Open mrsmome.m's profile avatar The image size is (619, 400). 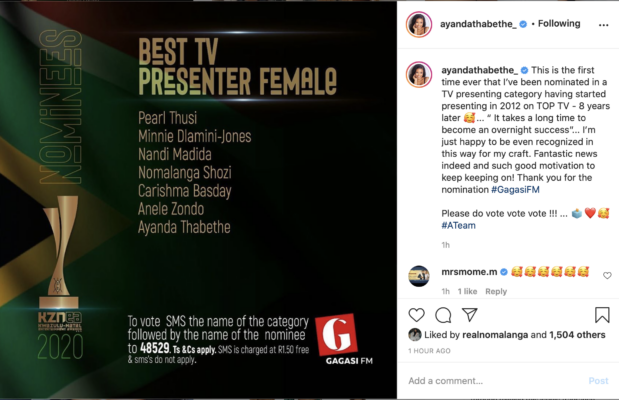(419, 276)
